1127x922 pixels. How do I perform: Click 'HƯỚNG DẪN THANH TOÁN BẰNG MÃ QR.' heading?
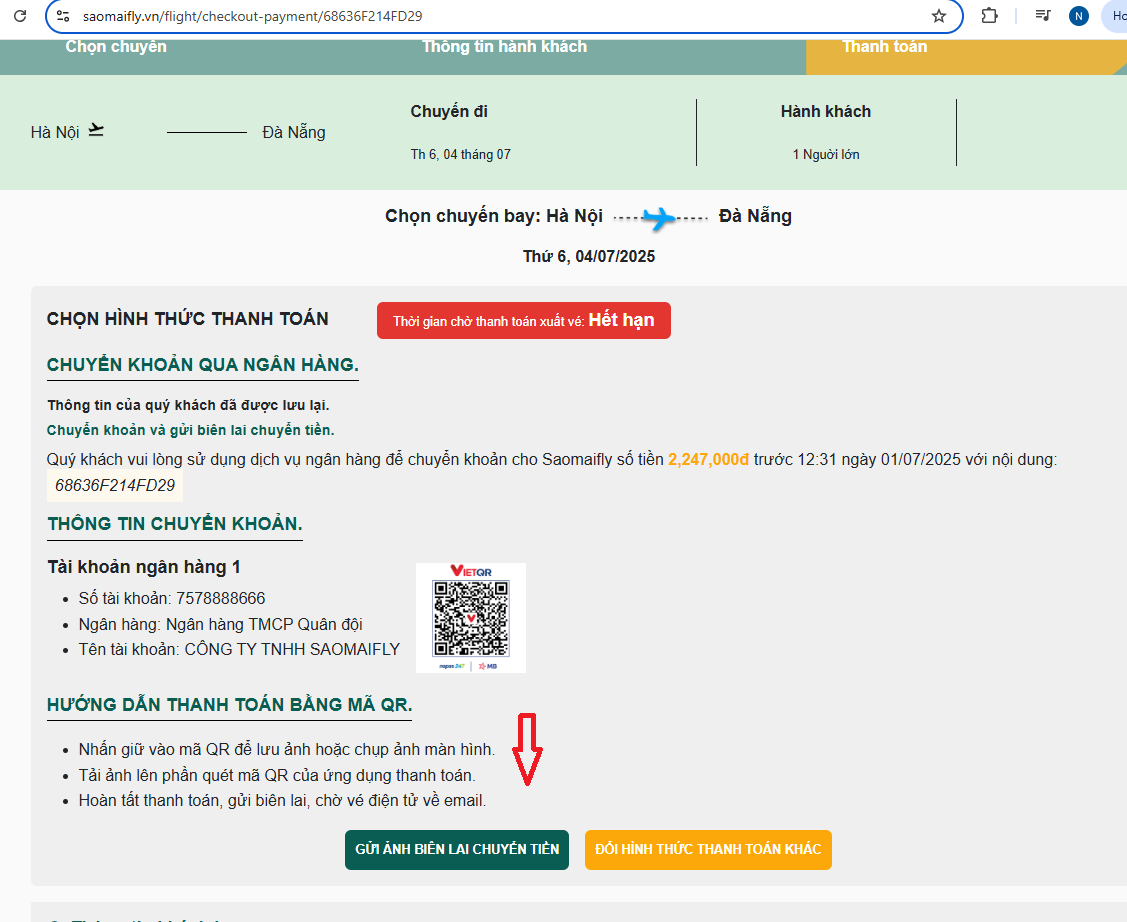229,705
